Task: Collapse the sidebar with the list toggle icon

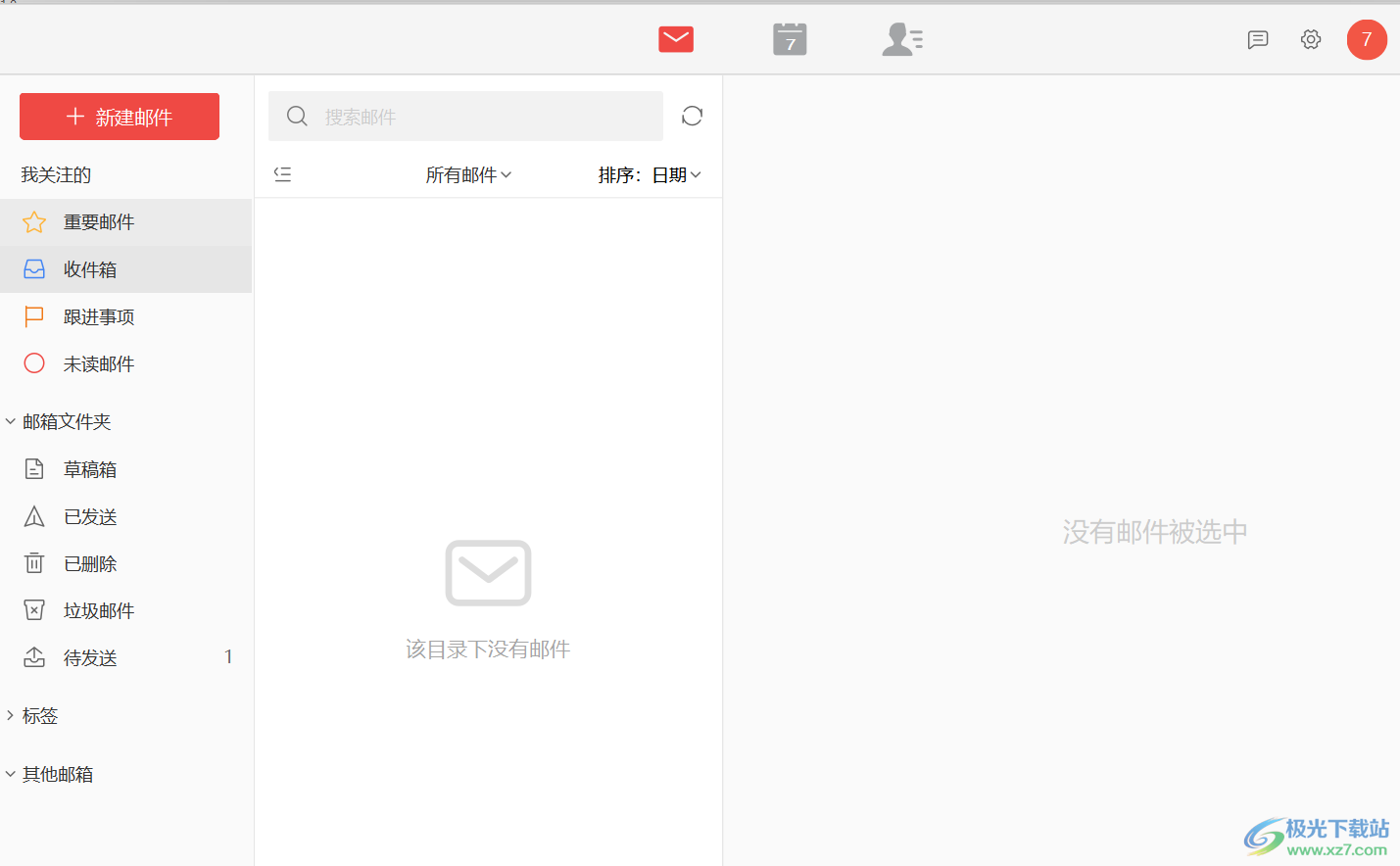Action: pos(283,174)
